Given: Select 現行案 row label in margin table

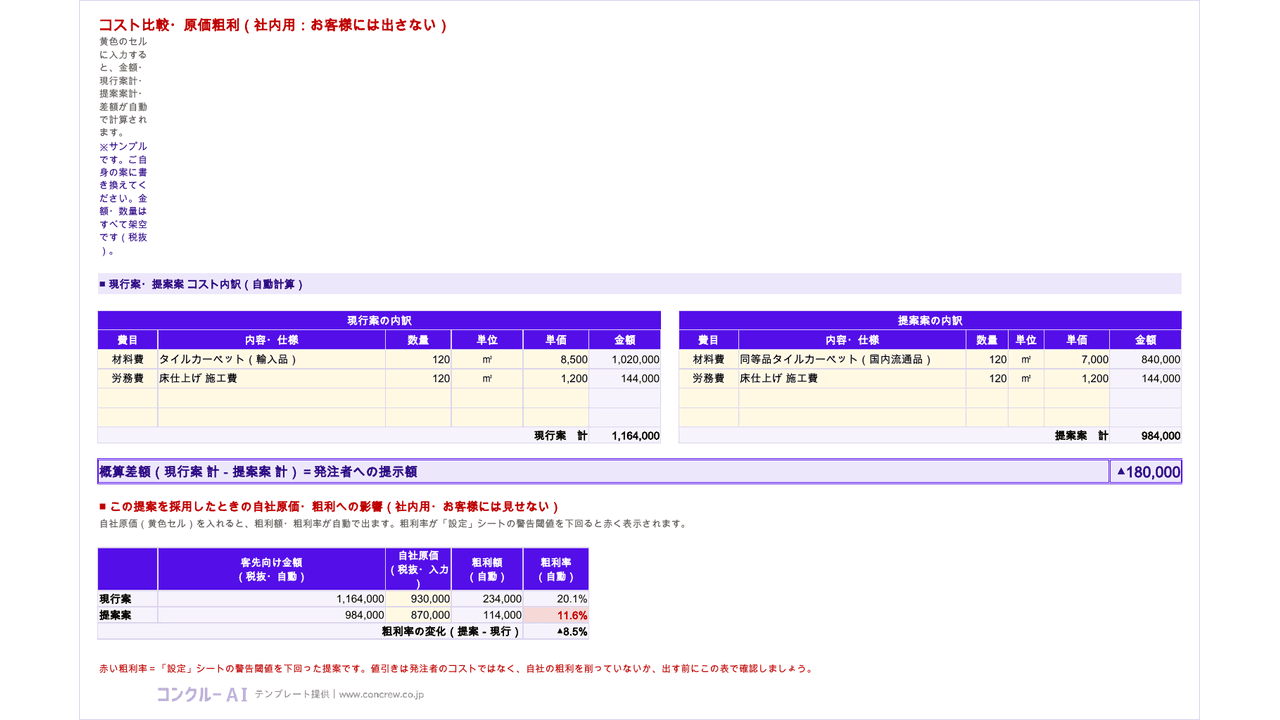Looking at the screenshot, I should [x=128, y=599].
